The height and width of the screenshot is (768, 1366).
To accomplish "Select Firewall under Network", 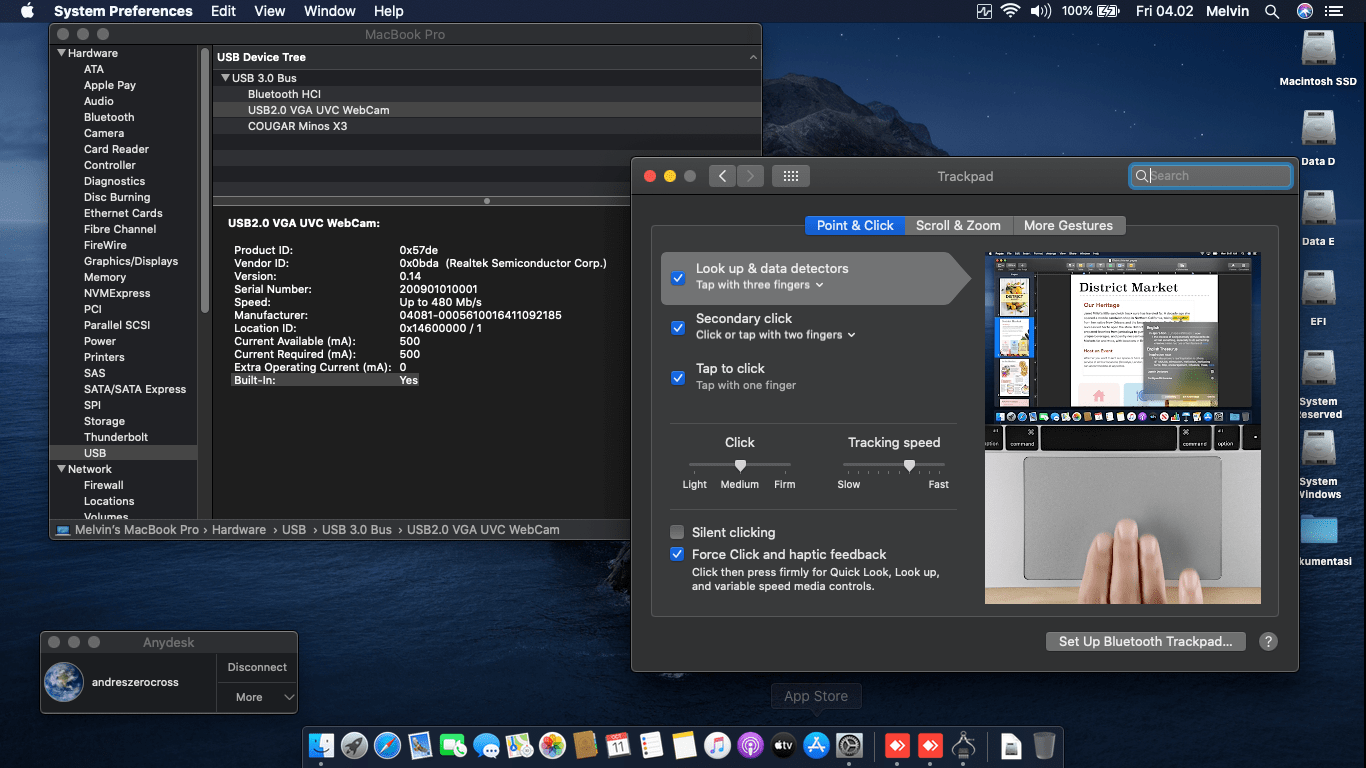I will click(104, 485).
